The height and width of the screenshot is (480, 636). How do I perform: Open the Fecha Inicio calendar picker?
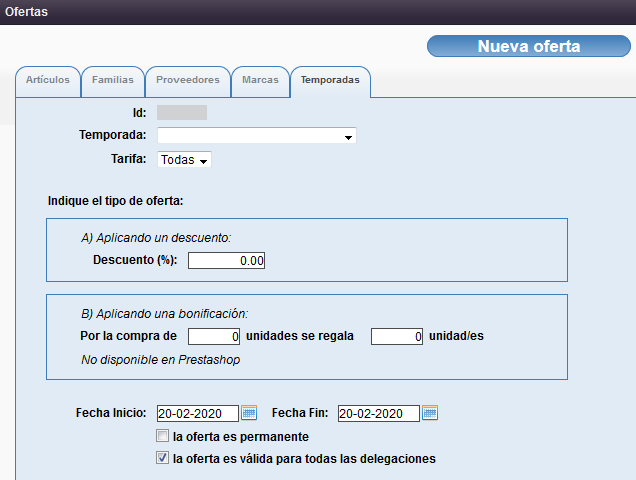[x=249, y=413]
